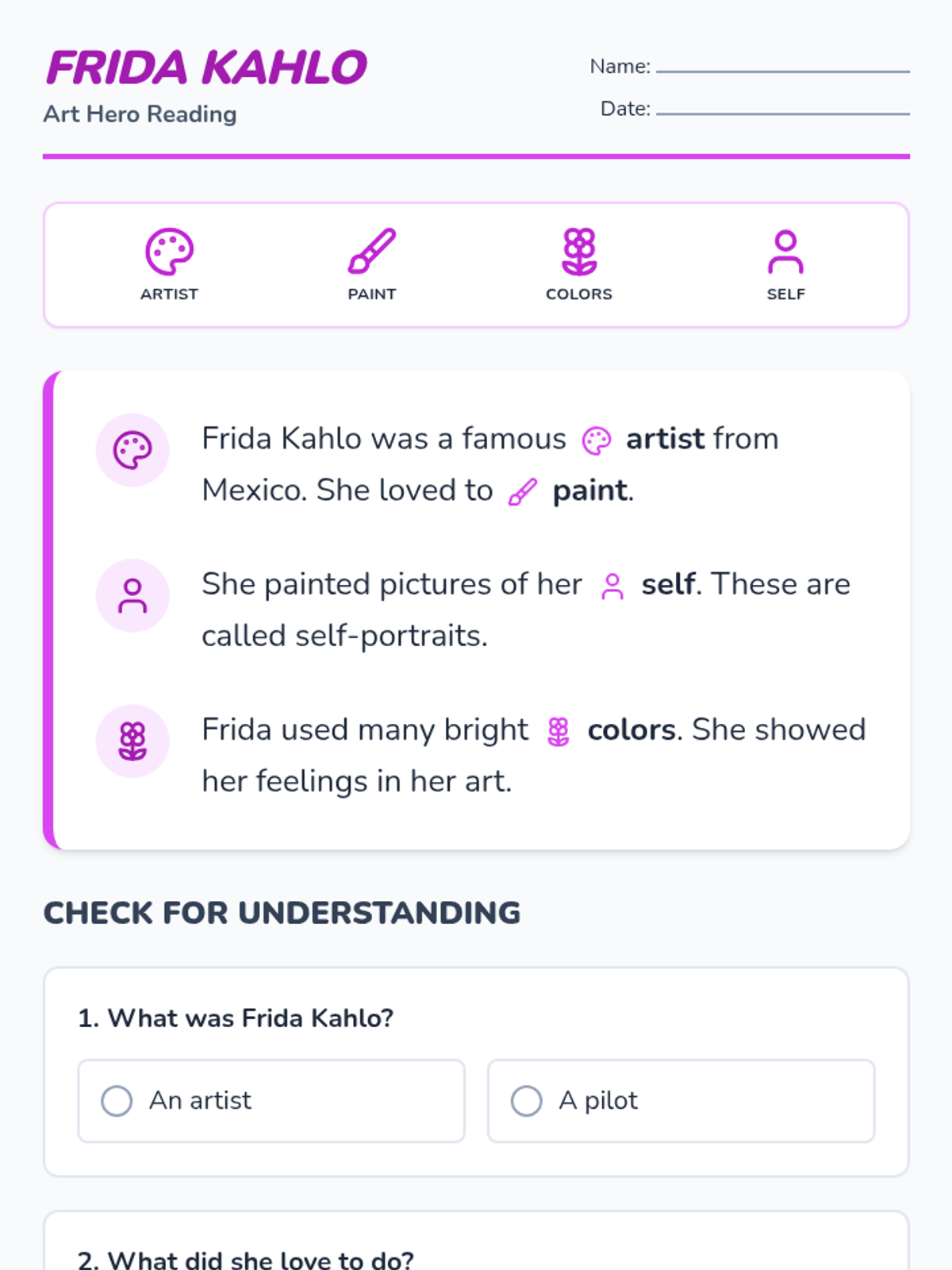Viewport: 952px width, 1270px height.
Task: Click the palette icon above ARTIST label
Action: (169, 252)
